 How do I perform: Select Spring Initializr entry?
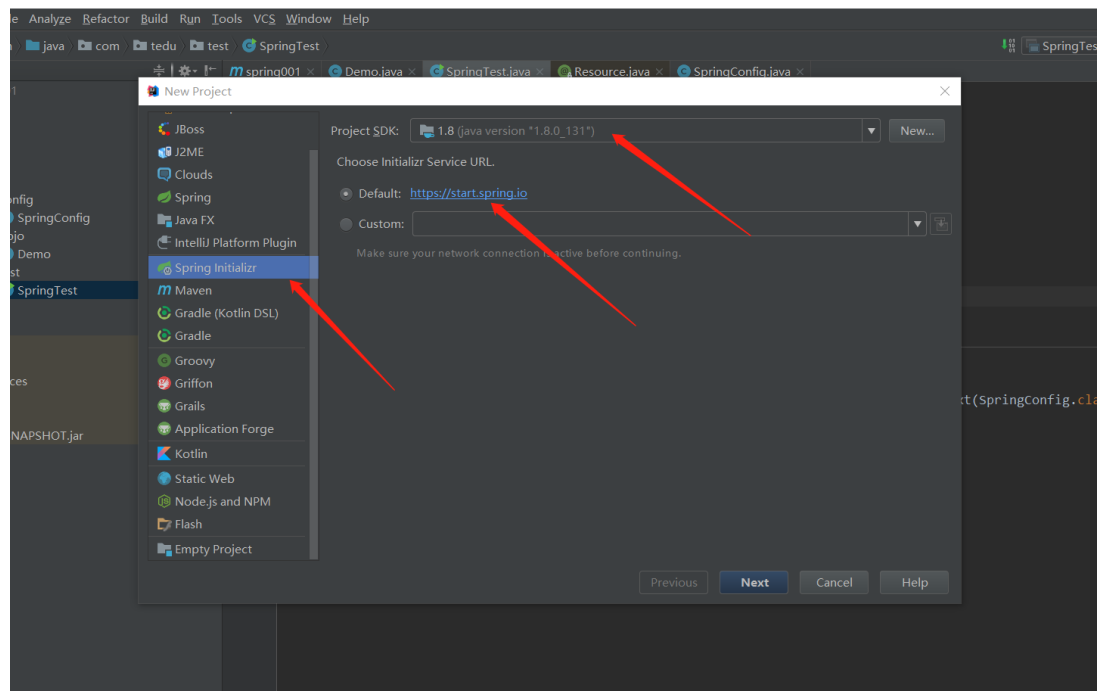coord(233,267)
